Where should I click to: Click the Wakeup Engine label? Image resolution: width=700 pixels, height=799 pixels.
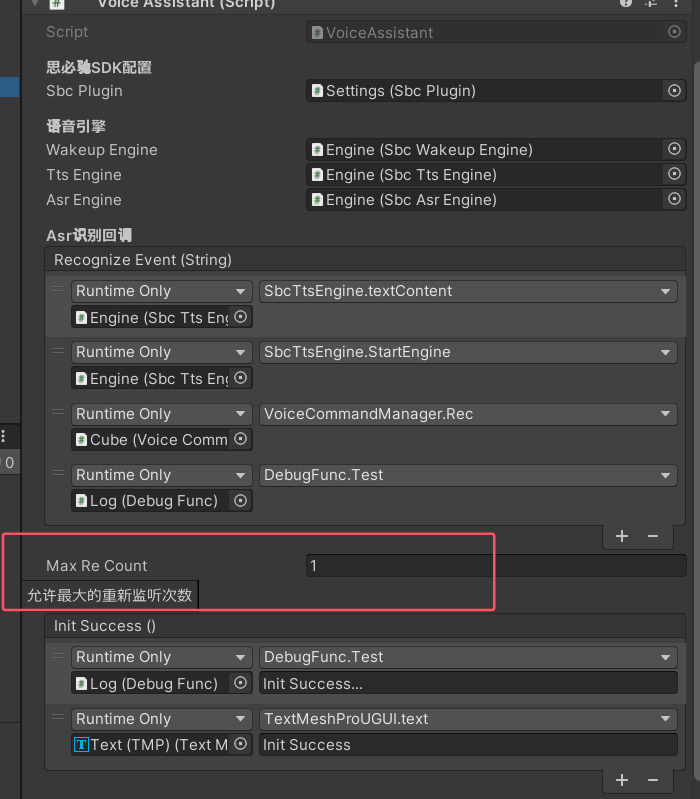(x=101, y=150)
